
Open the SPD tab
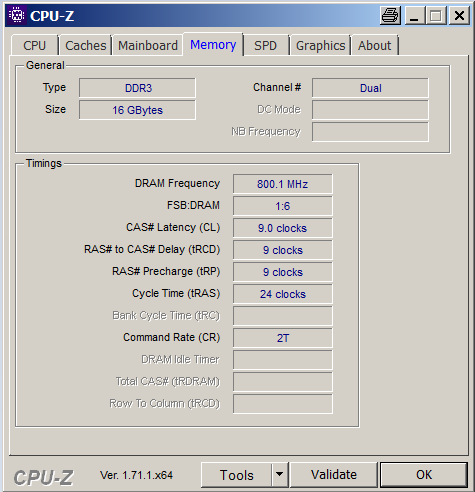[266, 46]
